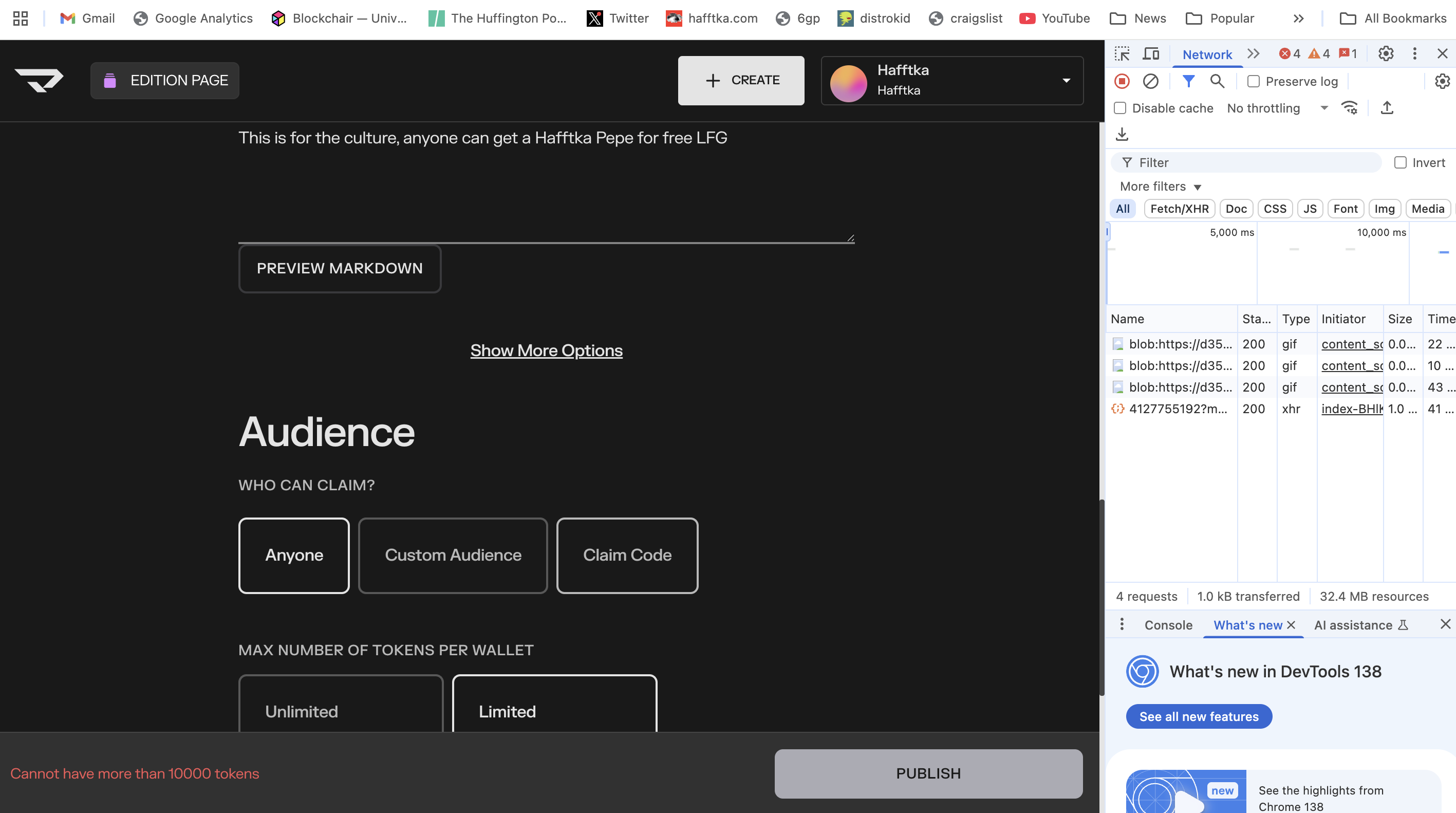Stop recording the network log

click(1122, 81)
